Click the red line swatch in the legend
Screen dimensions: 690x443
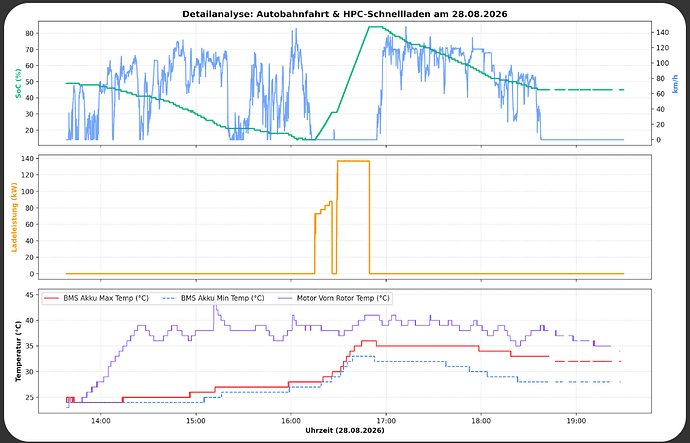(x=52, y=298)
